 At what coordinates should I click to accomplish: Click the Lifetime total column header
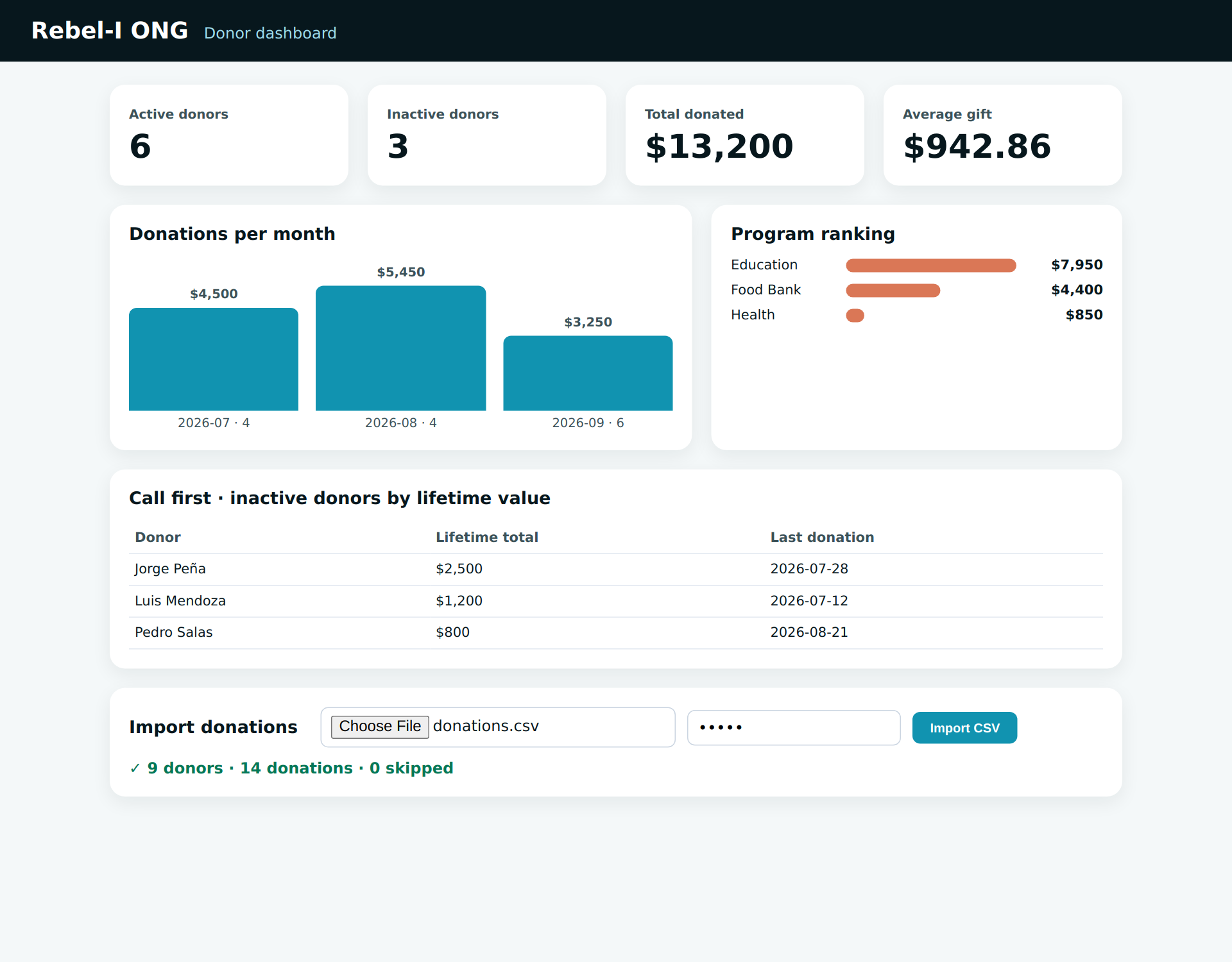pos(487,537)
